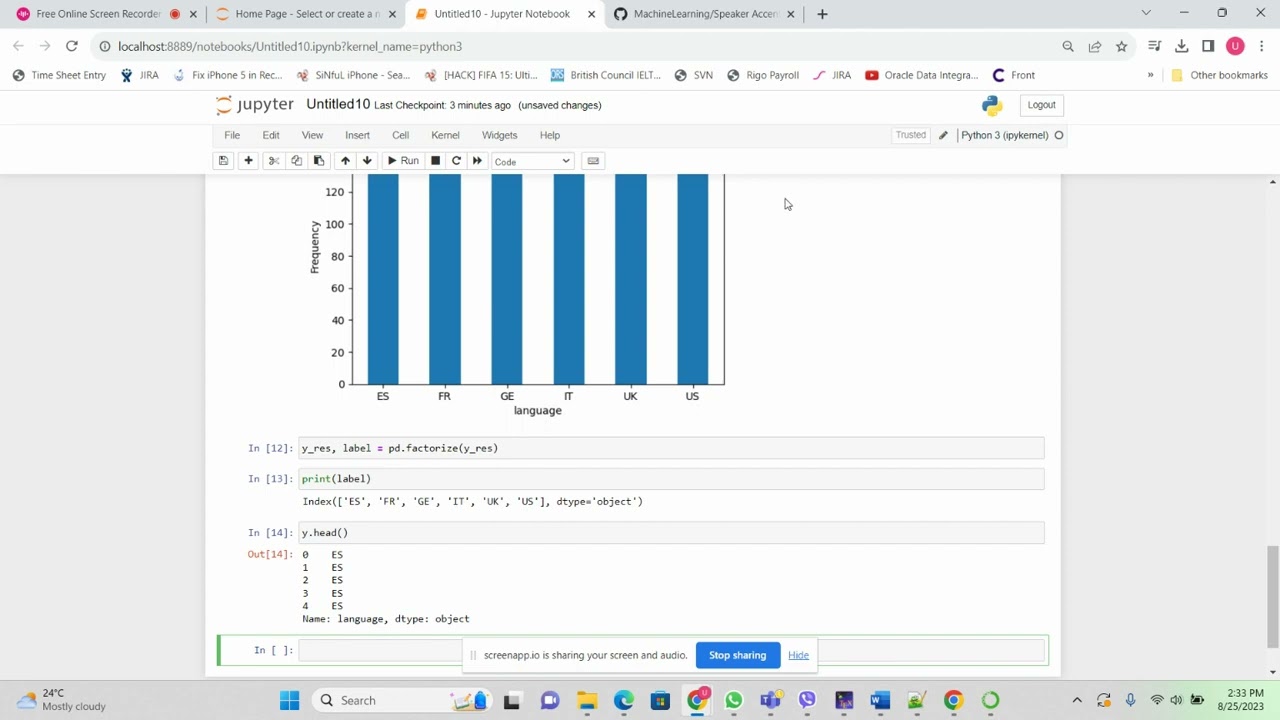Hide the screen sharing notification bar
1280x720 pixels.
pos(798,655)
